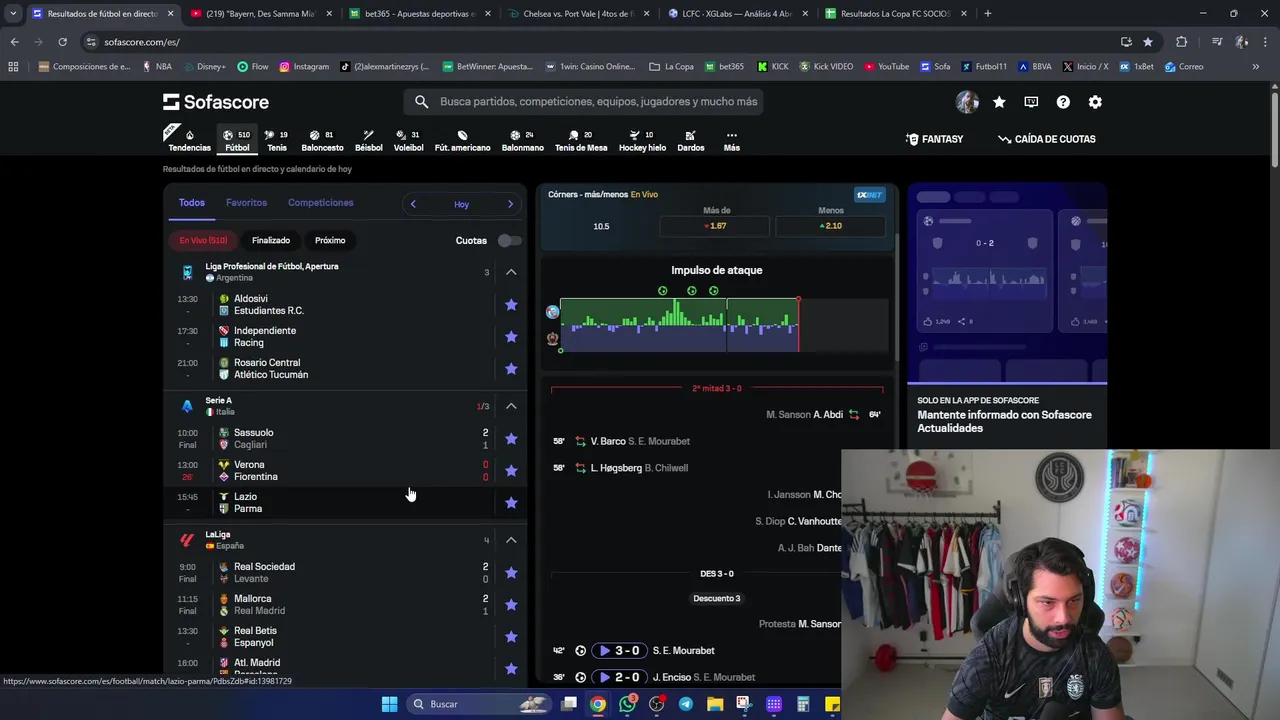The width and height of the screenshot is (1280, 720).
Task: Select the Fútbol sport tab
Action: pos(237,140)
